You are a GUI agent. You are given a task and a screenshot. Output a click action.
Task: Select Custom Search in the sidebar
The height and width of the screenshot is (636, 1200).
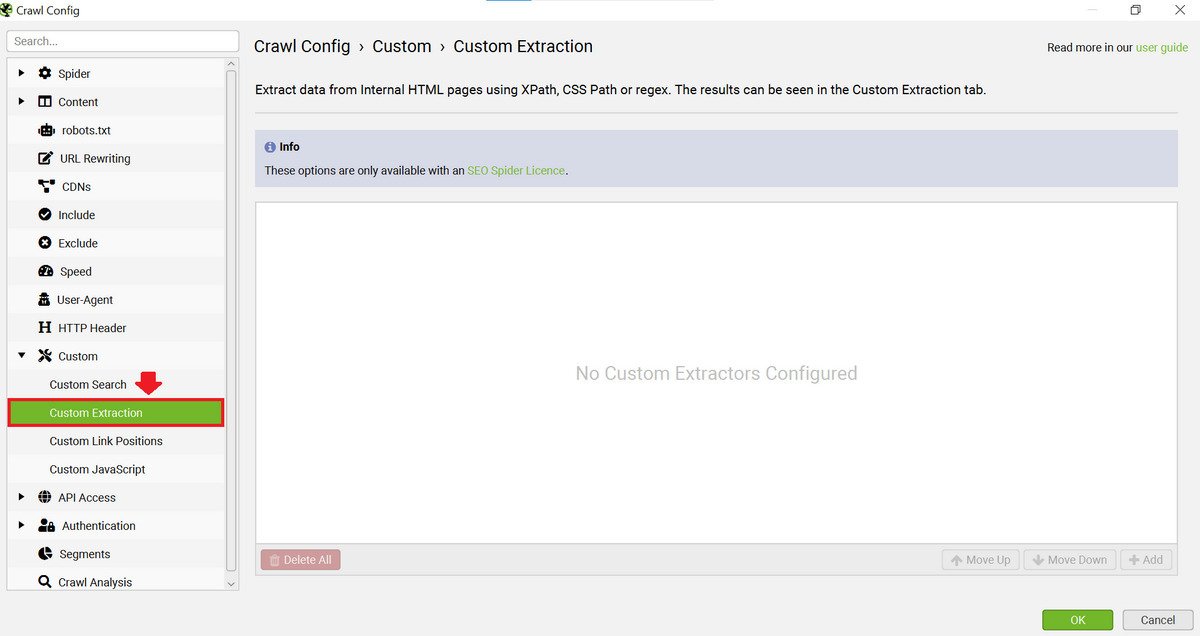pyautogui.click(x=87, y=384)
